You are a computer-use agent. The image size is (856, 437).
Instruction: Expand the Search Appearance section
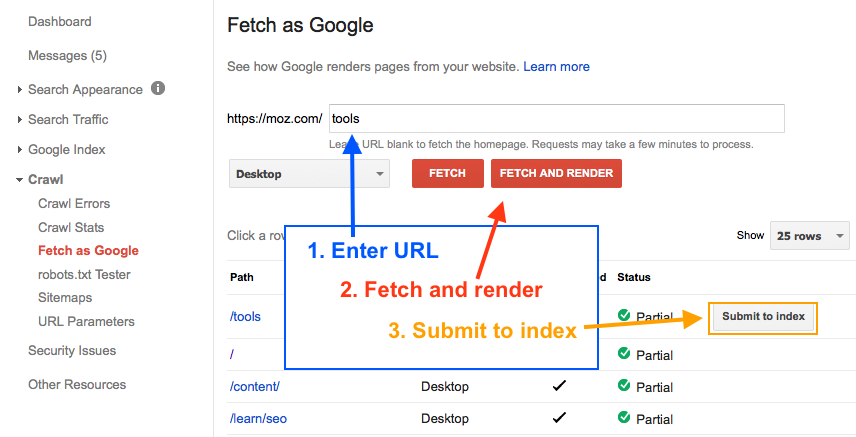coord(20,90)
